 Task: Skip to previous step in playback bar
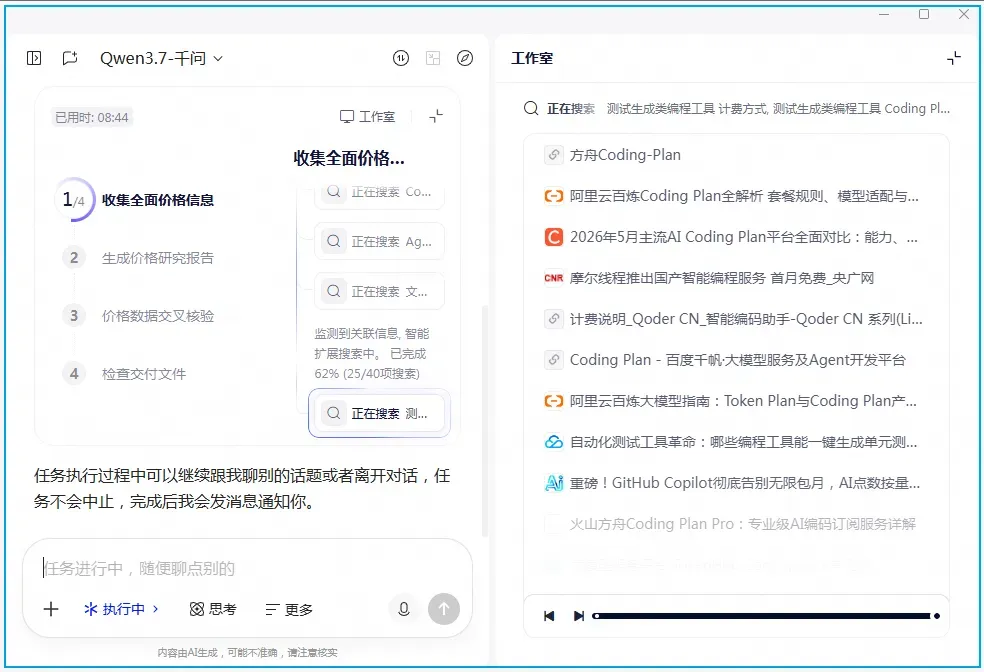(549, 616)
